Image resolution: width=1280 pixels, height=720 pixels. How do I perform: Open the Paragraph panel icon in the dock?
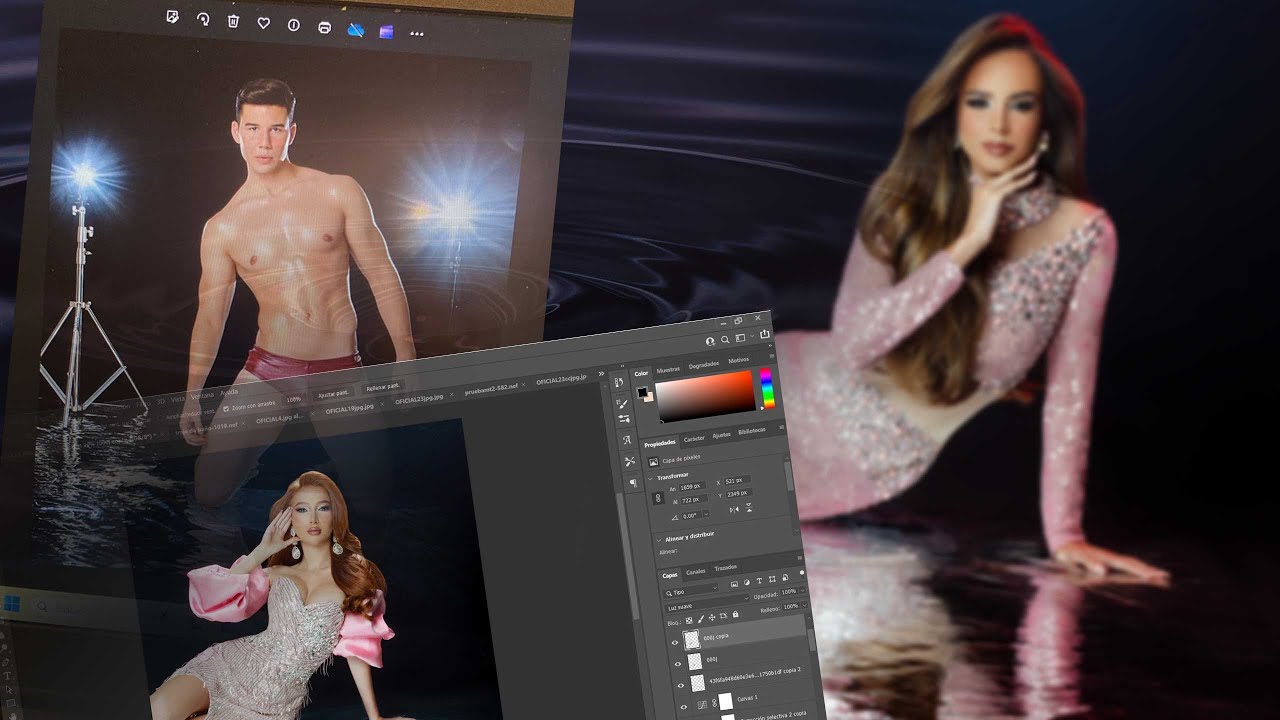(x=634, y=483)
